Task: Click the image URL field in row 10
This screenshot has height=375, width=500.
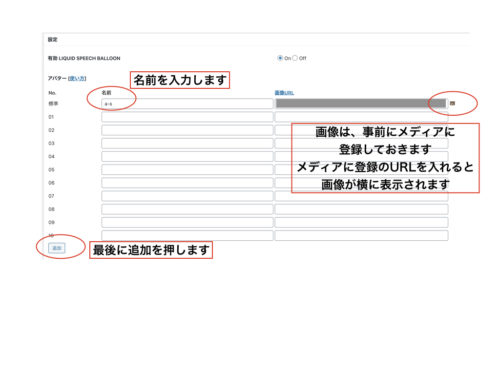Action: [x=362, y=236]
